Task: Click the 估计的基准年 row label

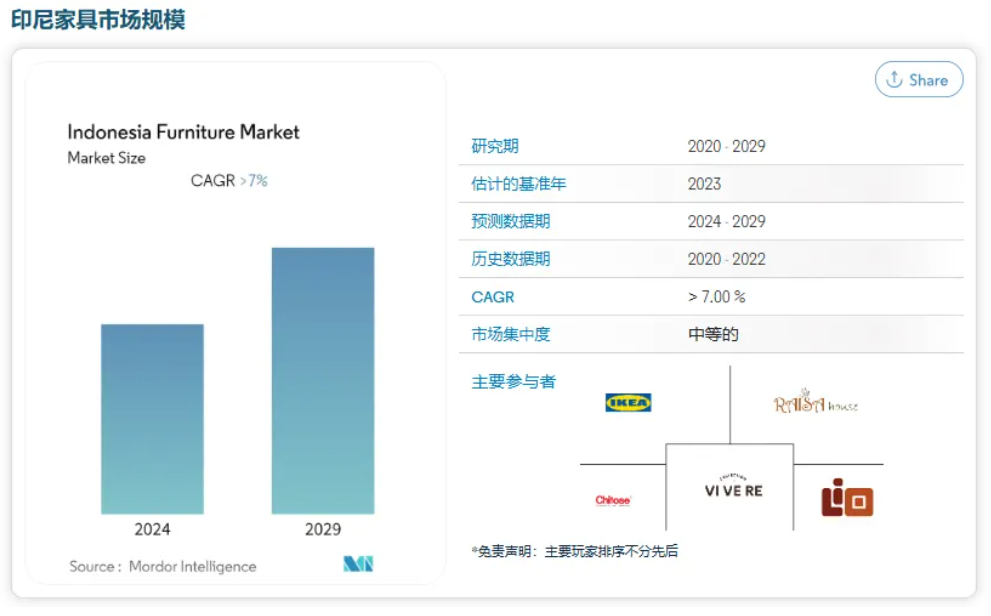Action: (519, 184)
